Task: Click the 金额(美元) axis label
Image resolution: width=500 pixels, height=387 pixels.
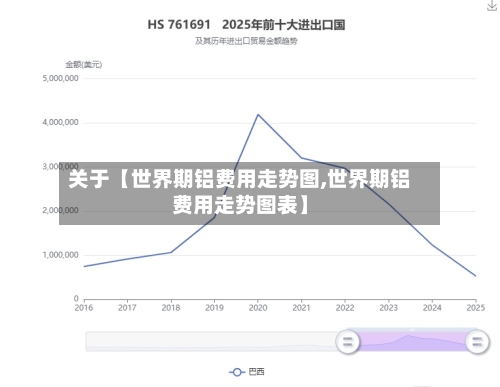Action: click(83, 64)
